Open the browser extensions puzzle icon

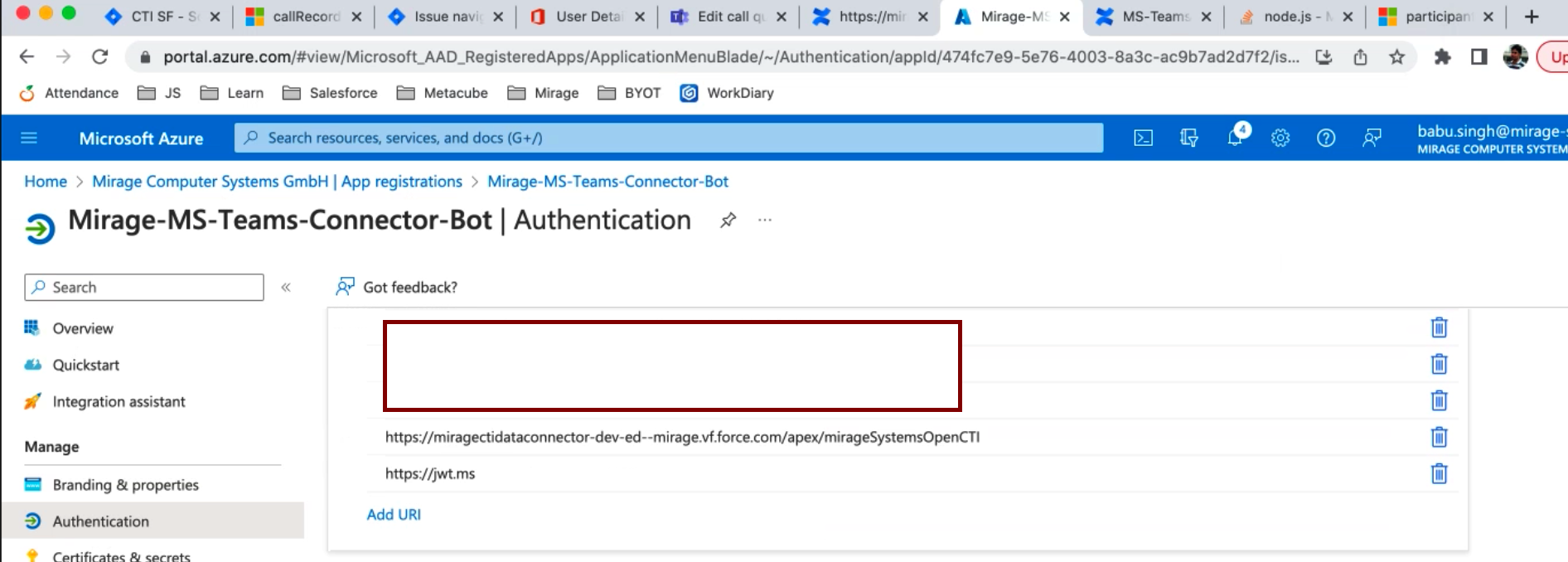point(1443,56)
